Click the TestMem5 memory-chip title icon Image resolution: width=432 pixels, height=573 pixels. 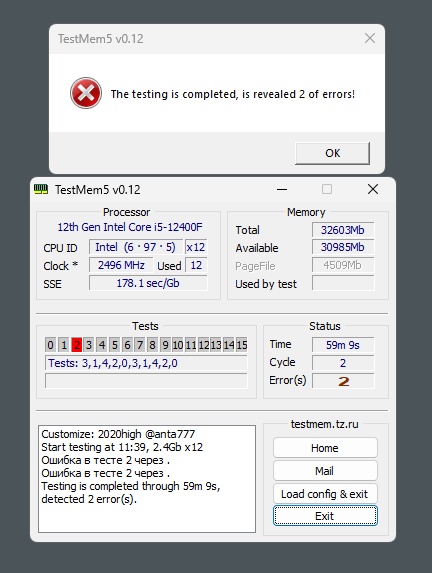pos(41,189)
